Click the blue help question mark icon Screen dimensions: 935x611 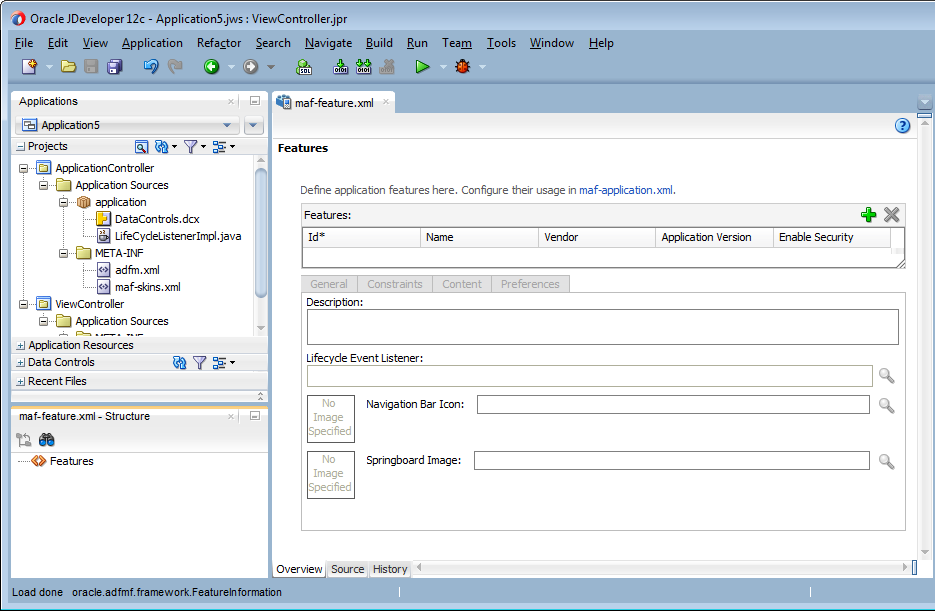(x=902, y=126)
